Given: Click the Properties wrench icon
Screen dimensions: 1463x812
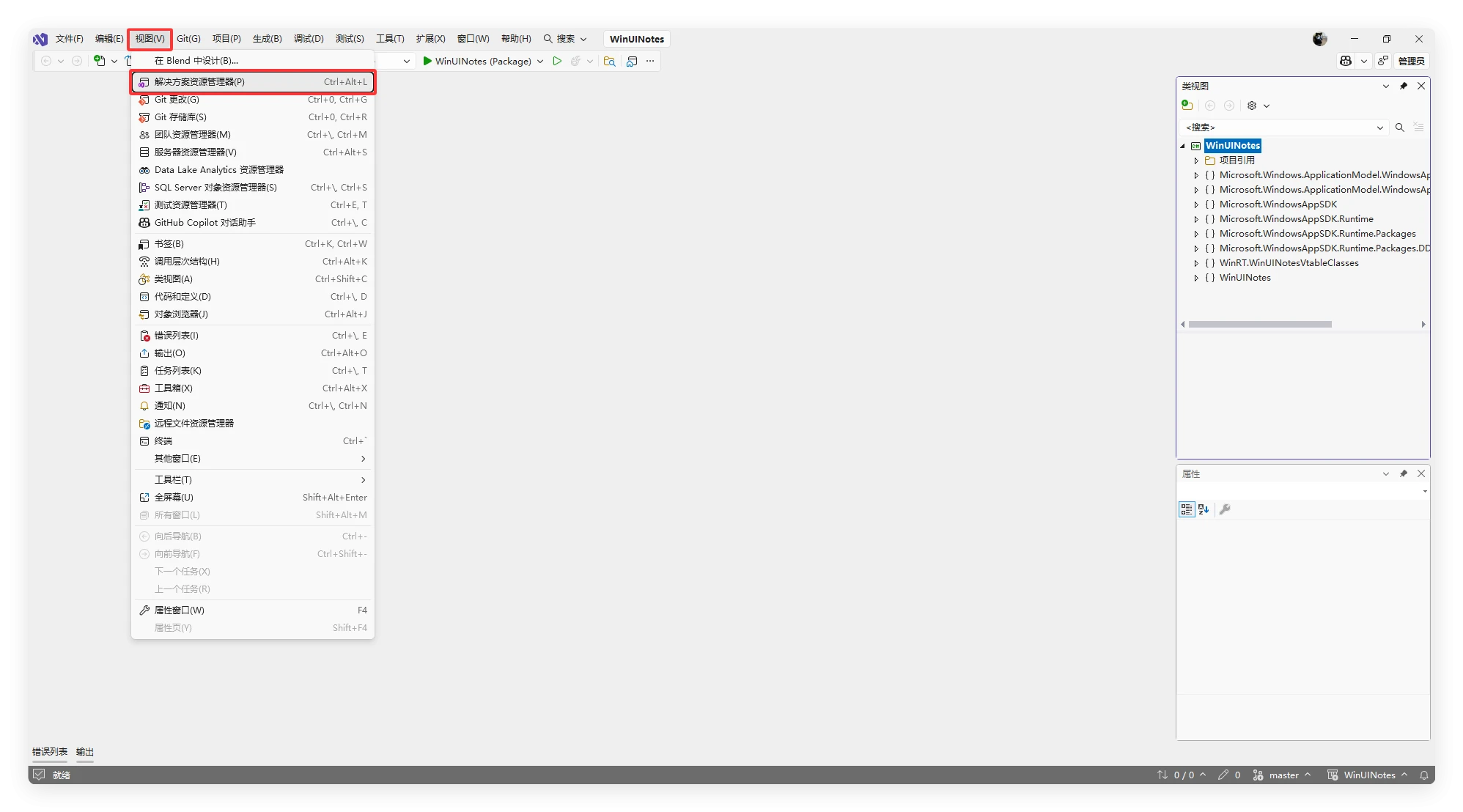Looking at the screenshot, I should (1225, 509).
